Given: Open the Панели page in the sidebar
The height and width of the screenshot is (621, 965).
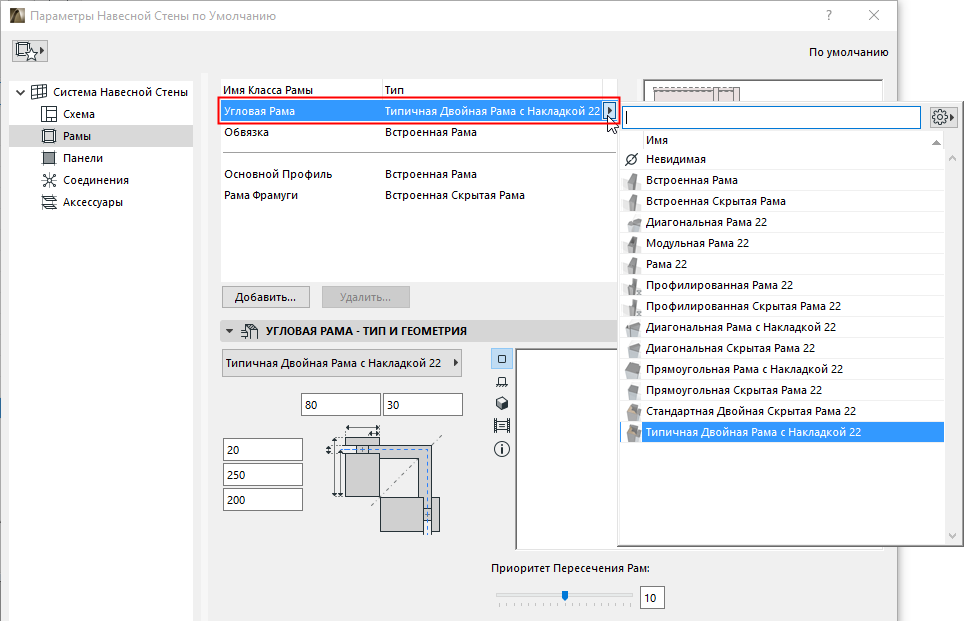Looking at the screenshot, I should tap(83, 158).
